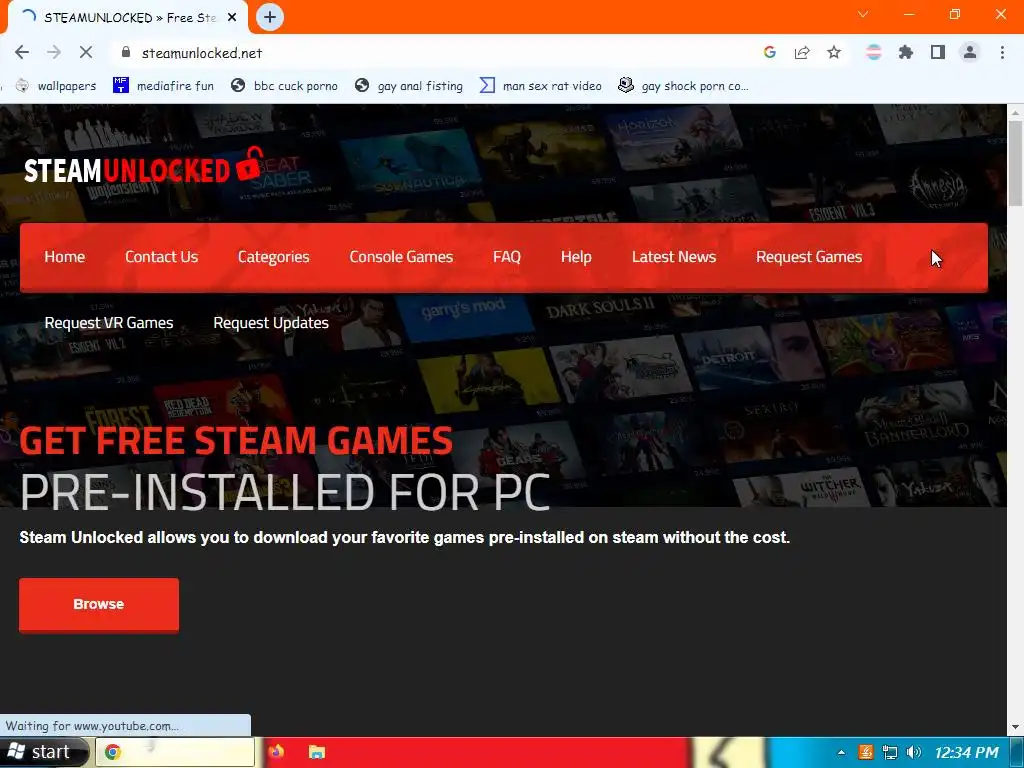Screen dimensions: 1024x768
Task: Open the Windows start button
Action: pyautogui.click(x=42, y=752)
